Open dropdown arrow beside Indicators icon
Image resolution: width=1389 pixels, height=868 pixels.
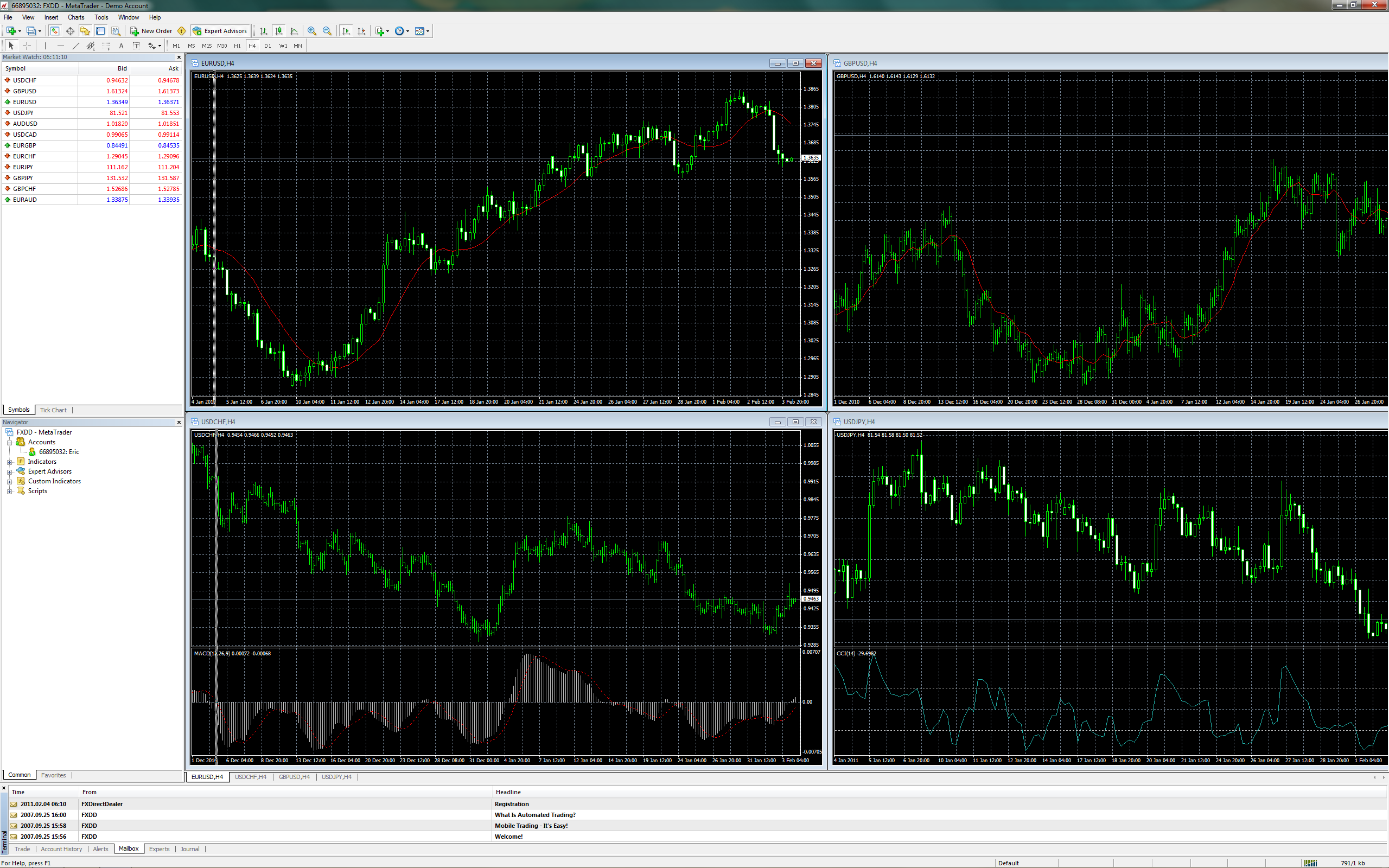click(x=387, y=31)
